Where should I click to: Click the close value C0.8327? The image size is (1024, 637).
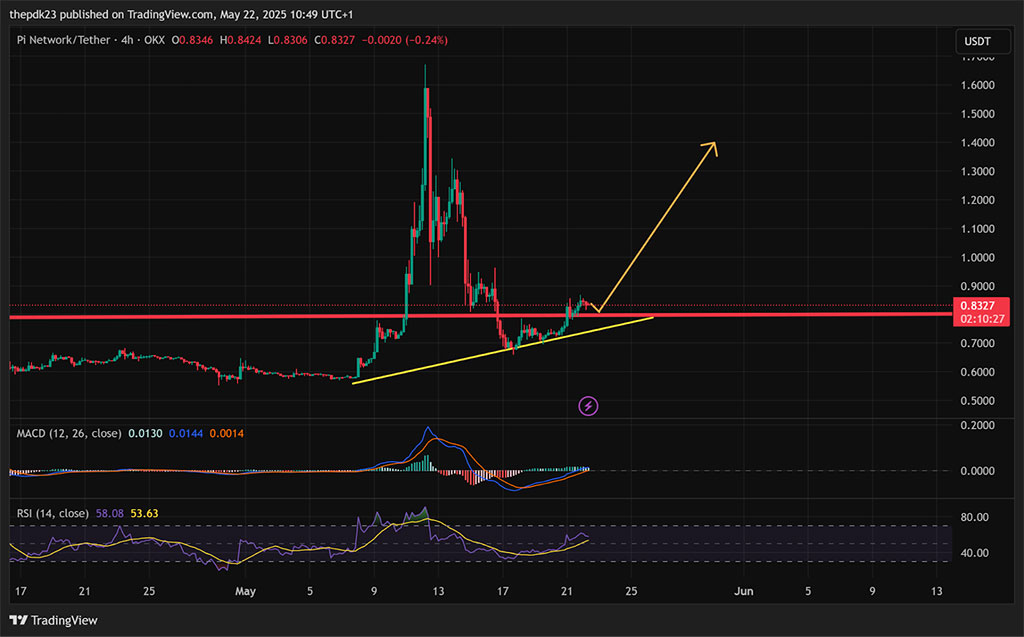(334, 40)
